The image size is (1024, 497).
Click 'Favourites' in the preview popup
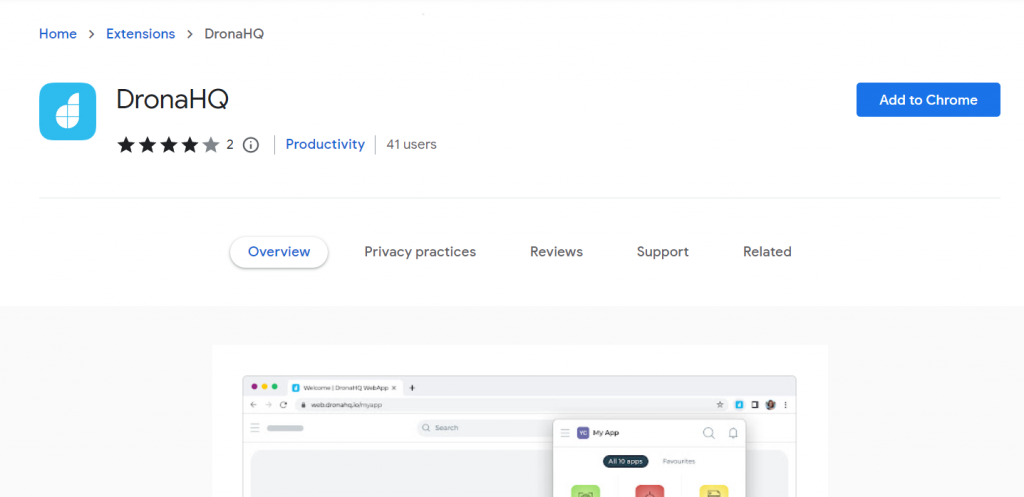679,462
